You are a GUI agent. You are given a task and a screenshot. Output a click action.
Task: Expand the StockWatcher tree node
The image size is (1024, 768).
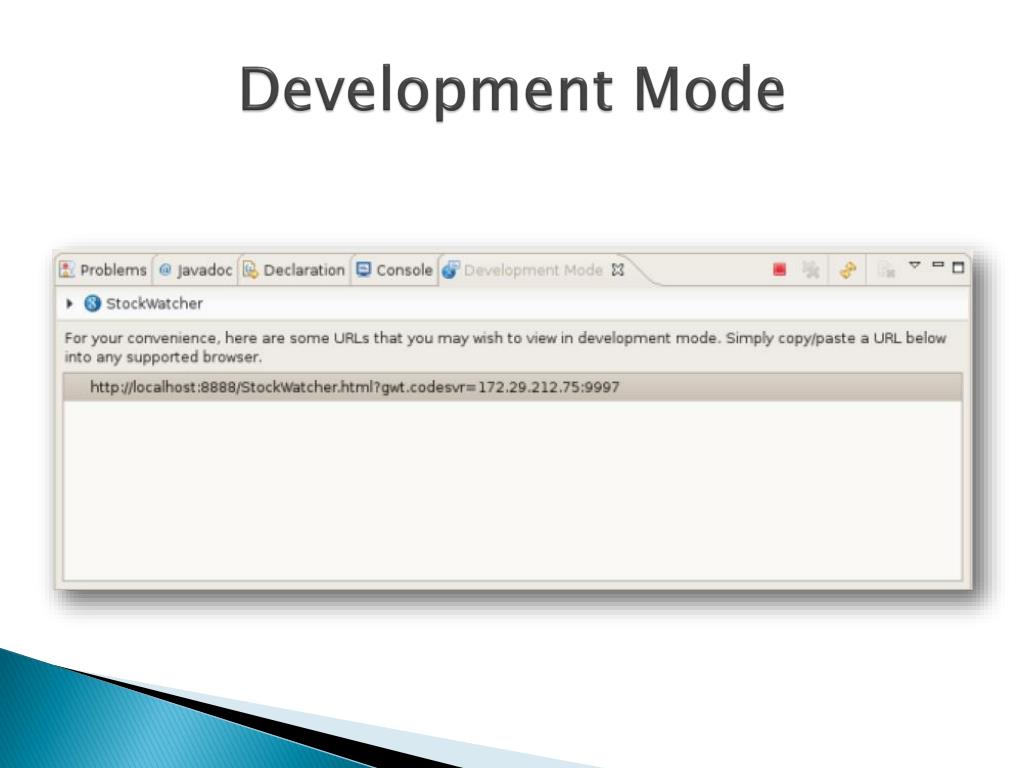(x=69, y=304)
